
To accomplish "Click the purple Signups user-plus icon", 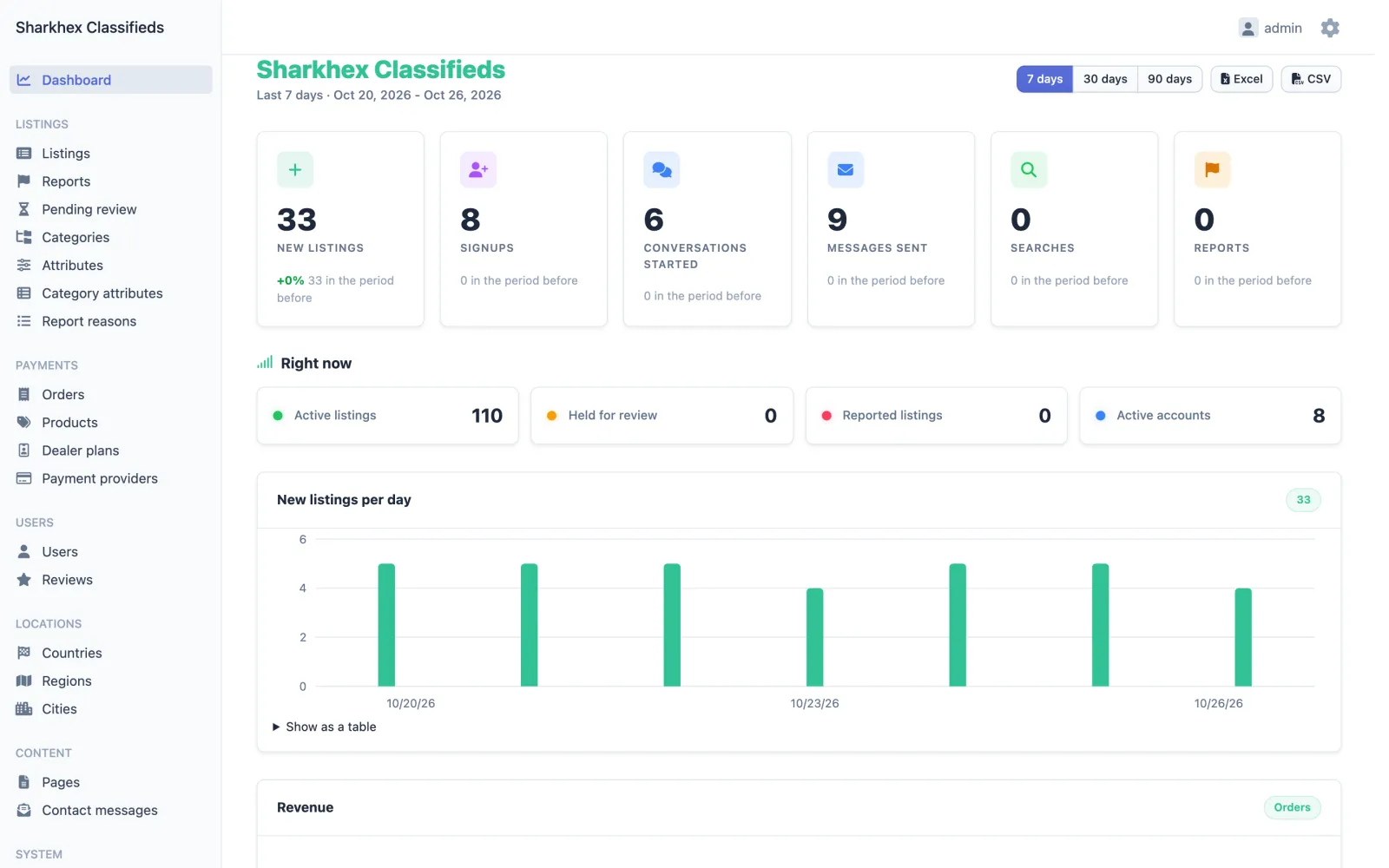I will 478,170.
